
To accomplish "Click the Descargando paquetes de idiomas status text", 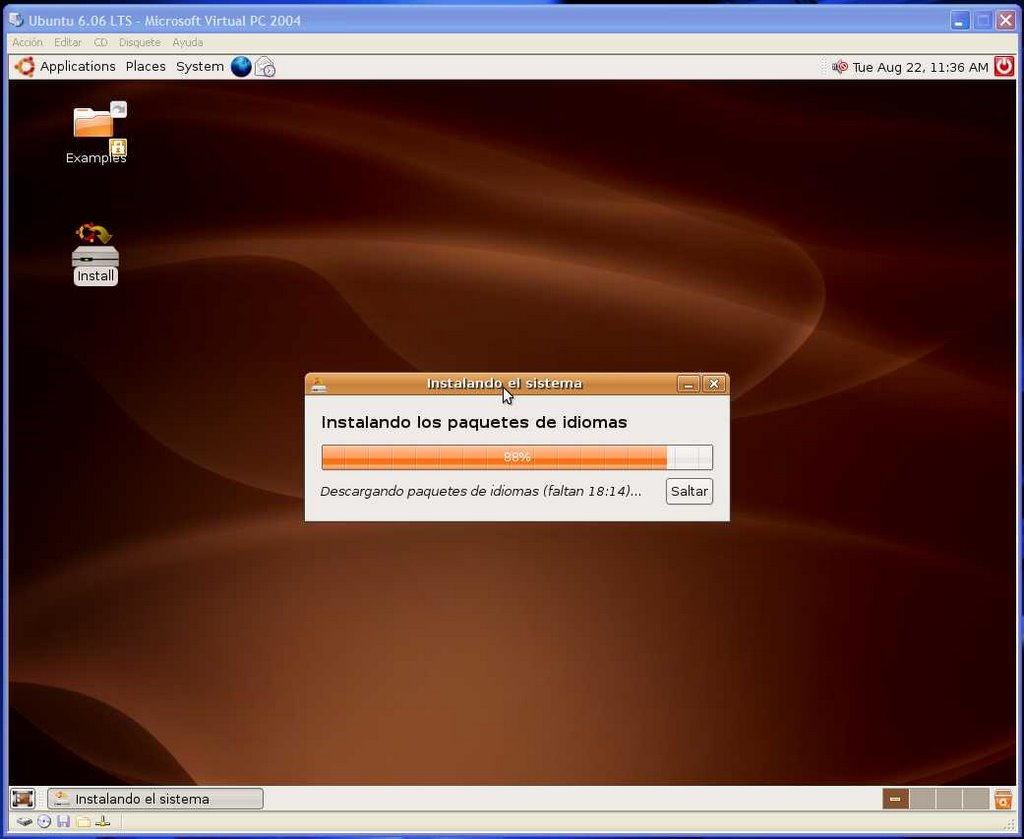I will (481, 491).
